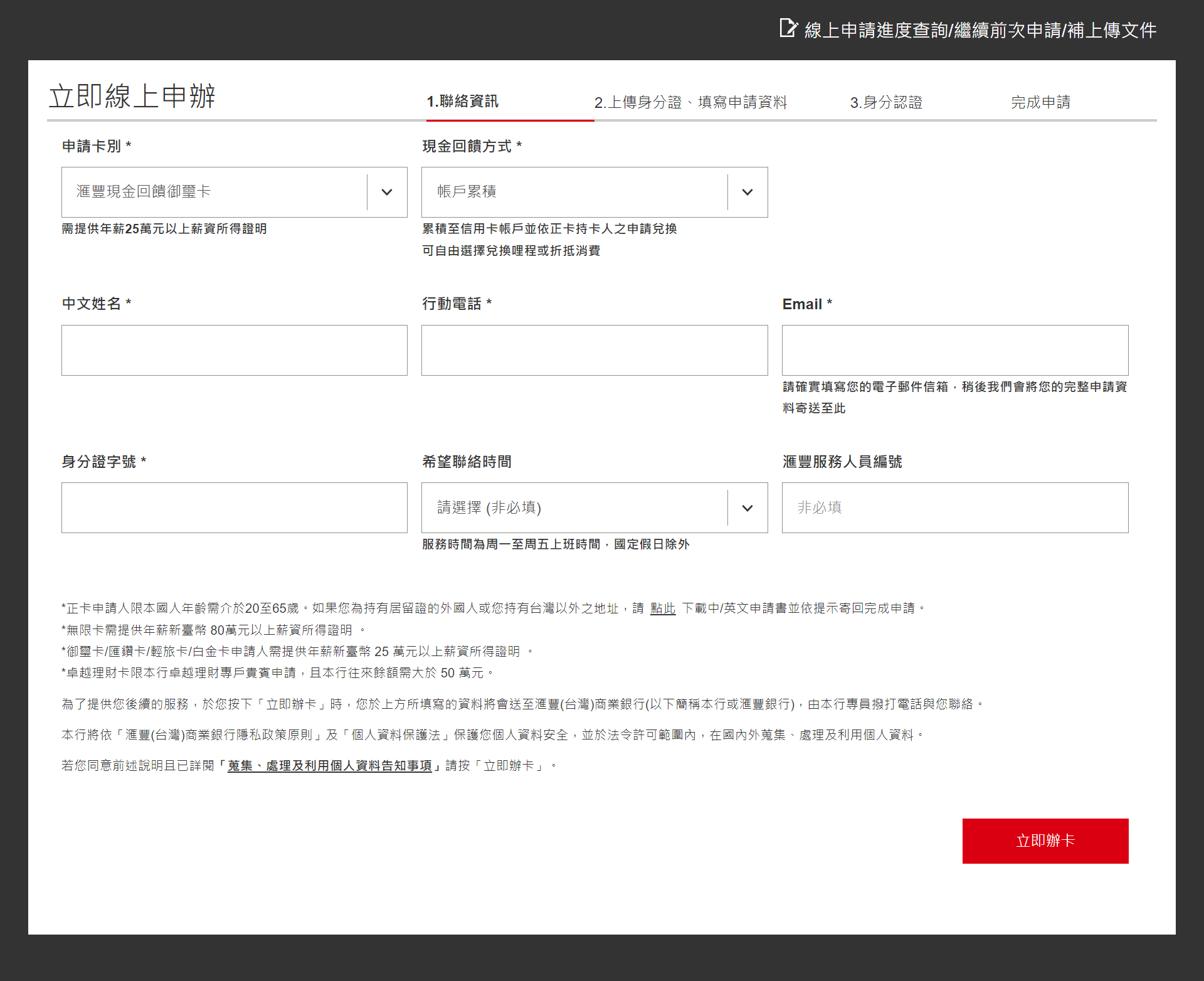The width and height of the screenshot is (1204, 981).
Task: Click the 中文姓名 * label
Action: click(x=97, y=304)
